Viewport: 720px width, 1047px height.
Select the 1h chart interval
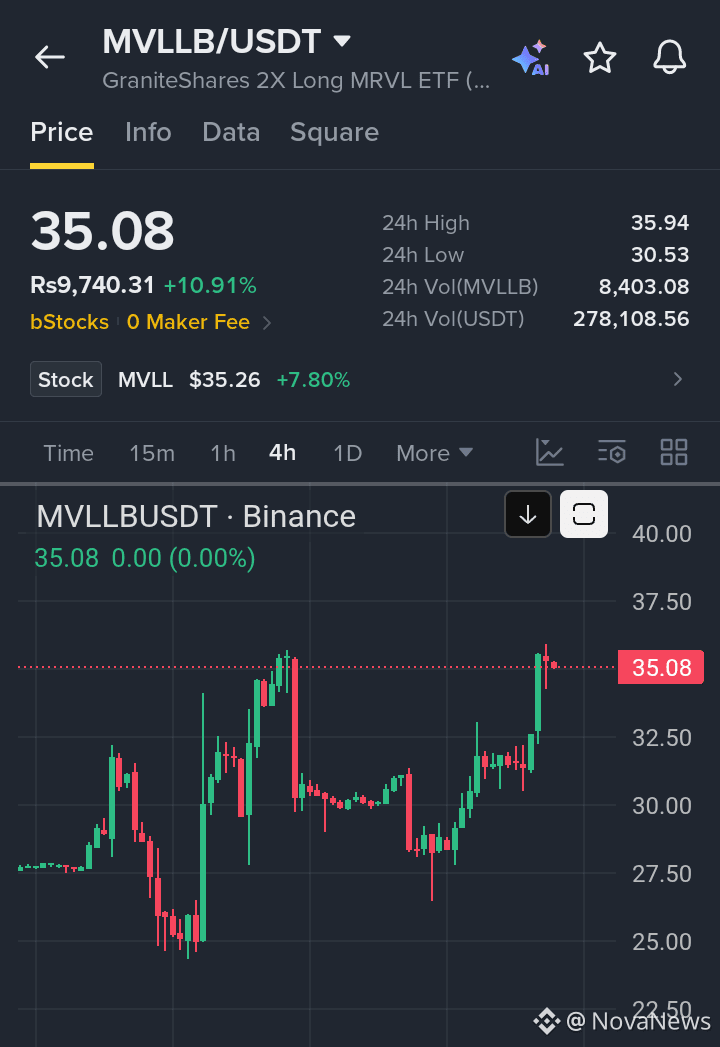(x=223, y=453)
